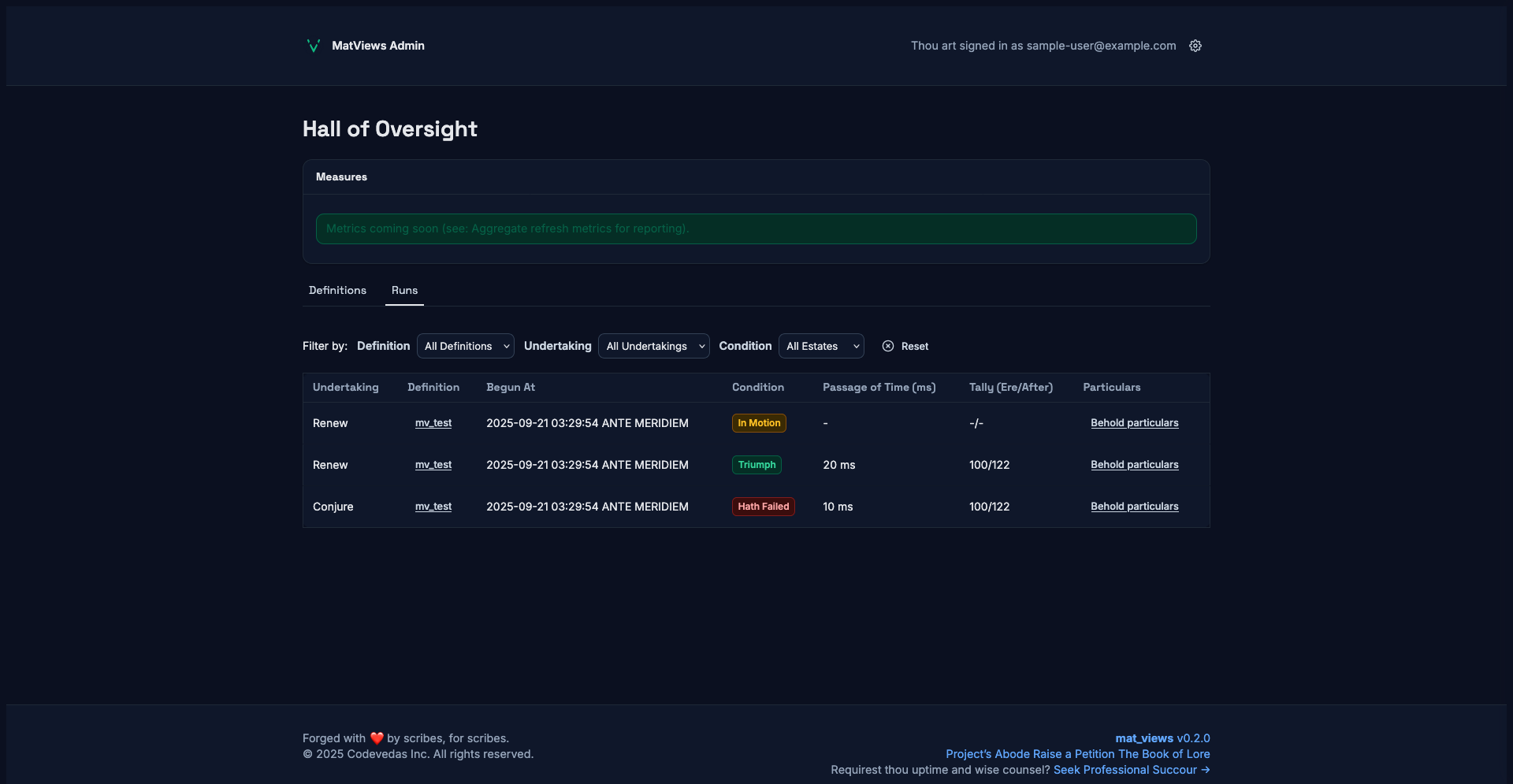Open mv_test link in the In Motion row

coord(433,423)
